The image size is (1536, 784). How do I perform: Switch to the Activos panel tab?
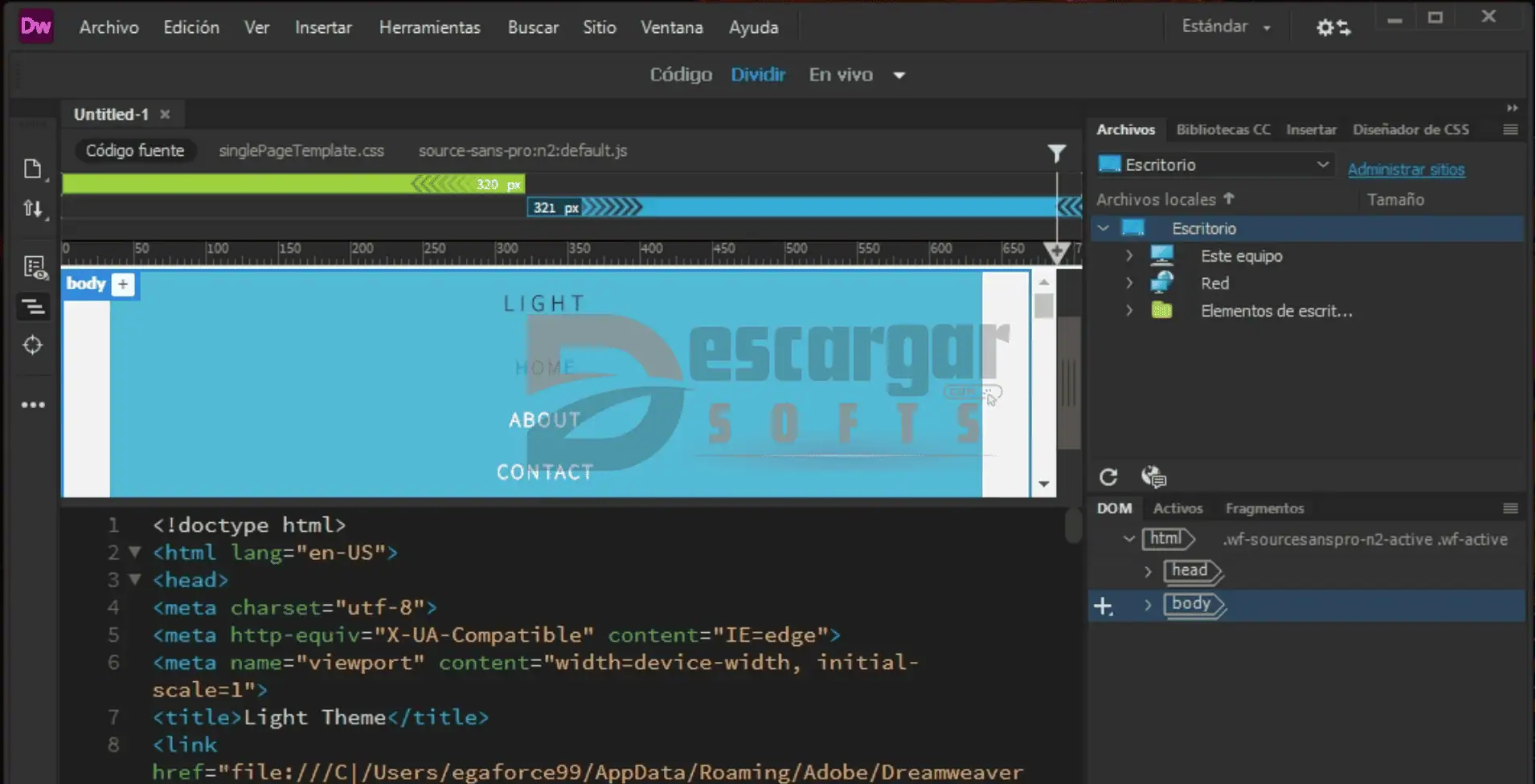coord(1178,508)
